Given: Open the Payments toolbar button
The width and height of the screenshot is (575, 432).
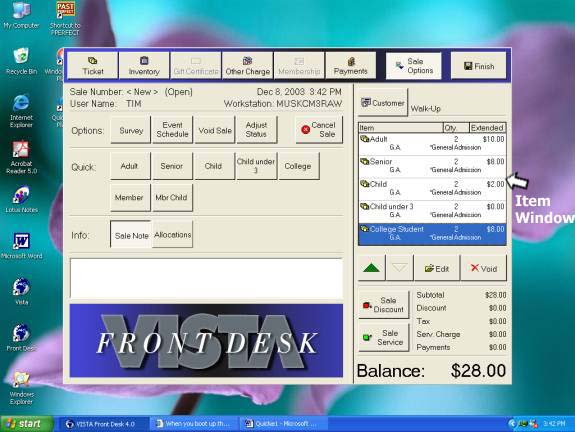Looking at the screenshot, I should click(x=351, y=66).
